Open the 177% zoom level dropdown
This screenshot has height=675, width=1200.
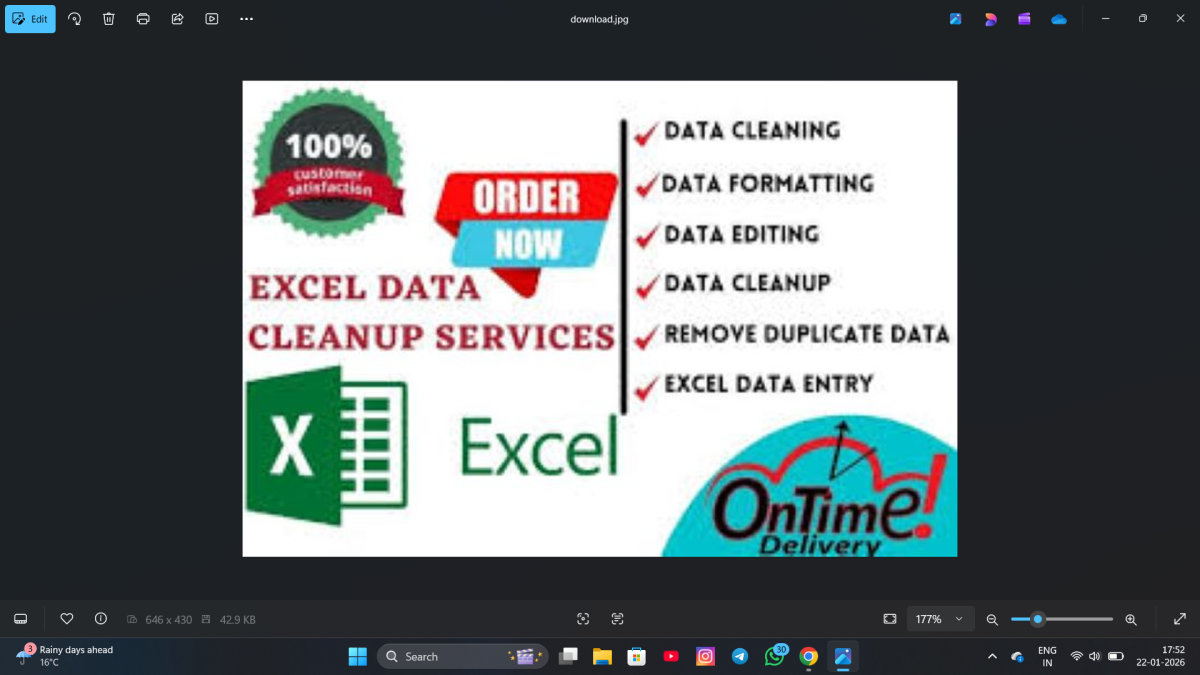pos(940,619)
